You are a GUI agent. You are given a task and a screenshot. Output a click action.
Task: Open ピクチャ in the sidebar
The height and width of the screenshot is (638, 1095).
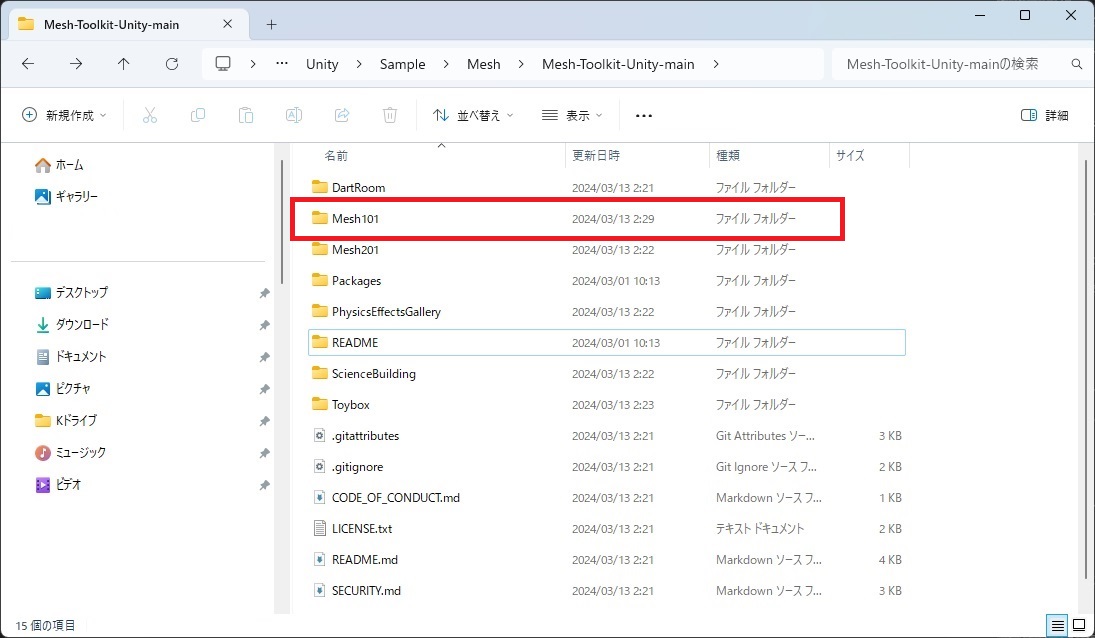click(63, 389)
